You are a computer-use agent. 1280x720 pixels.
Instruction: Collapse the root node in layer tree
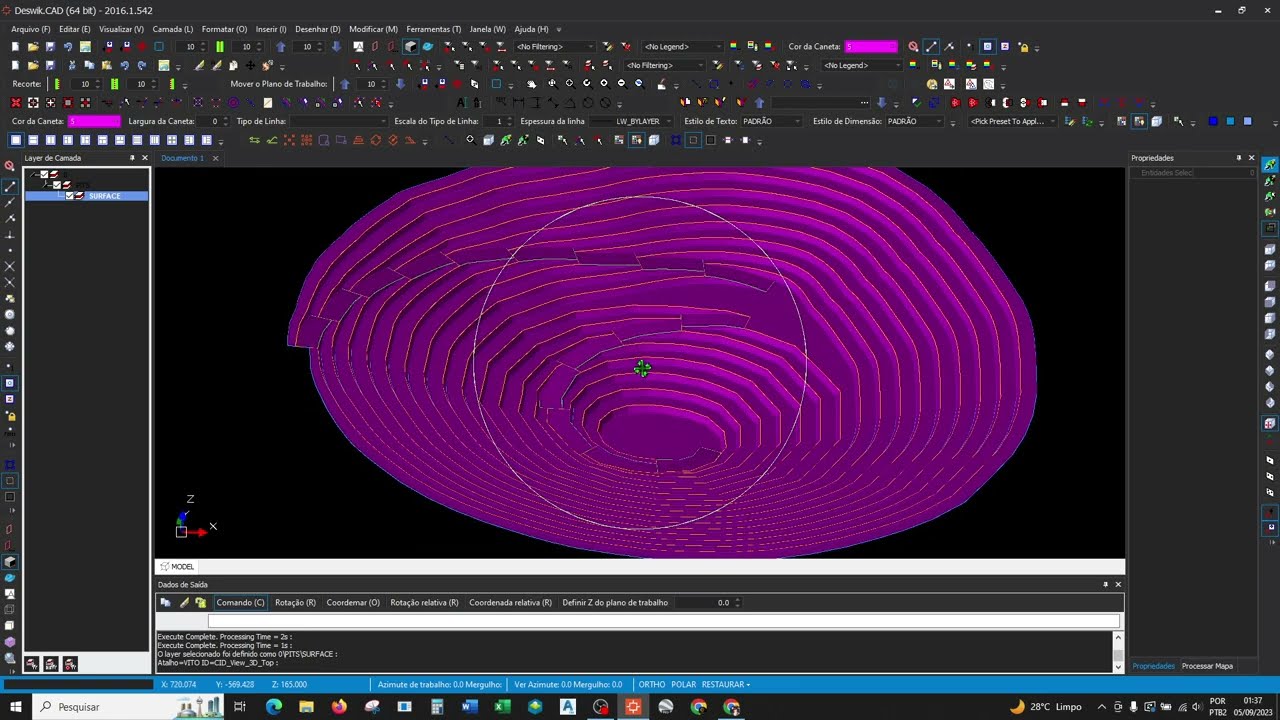click(33, 175)
